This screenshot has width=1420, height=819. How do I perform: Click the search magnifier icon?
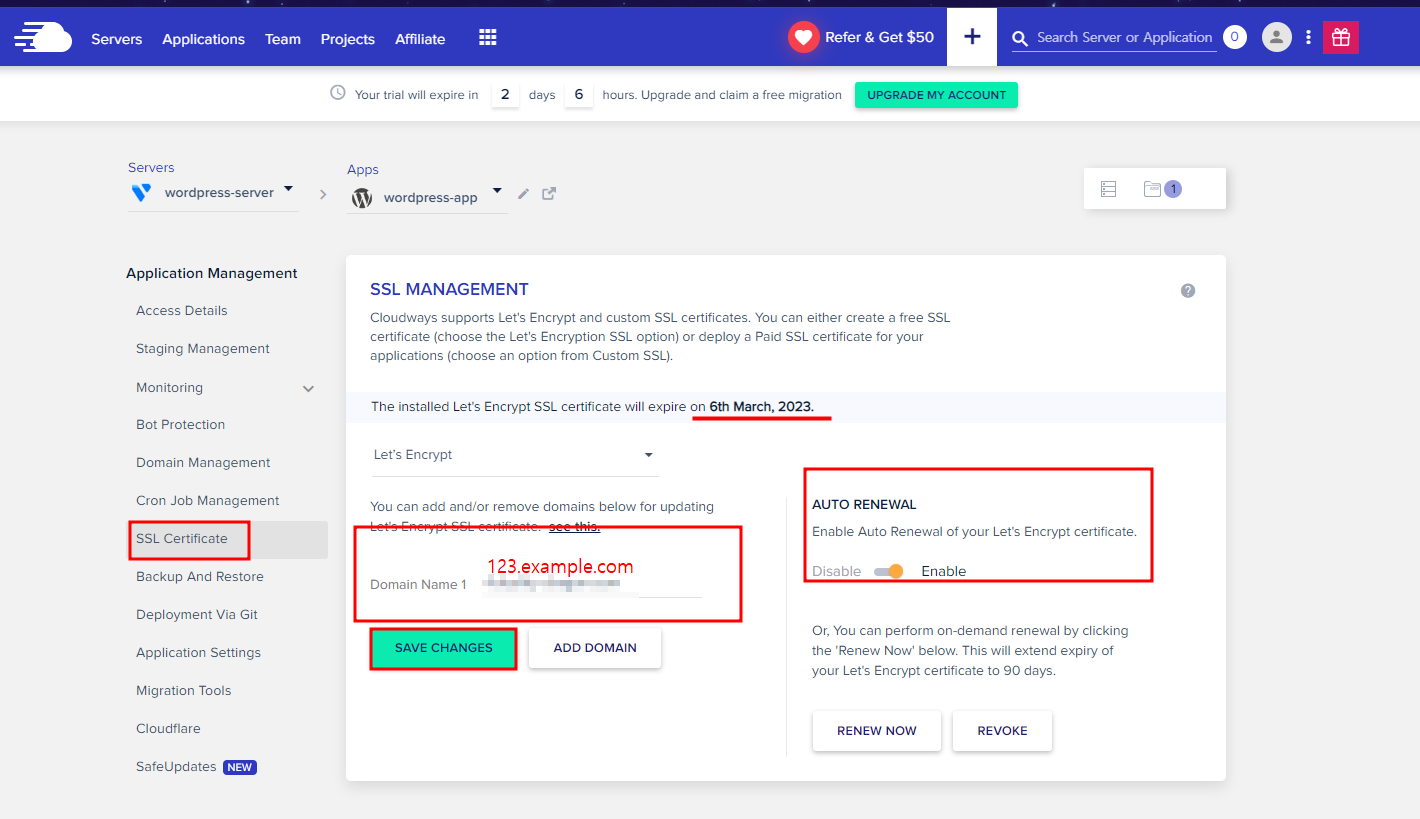click(1020, 39)
